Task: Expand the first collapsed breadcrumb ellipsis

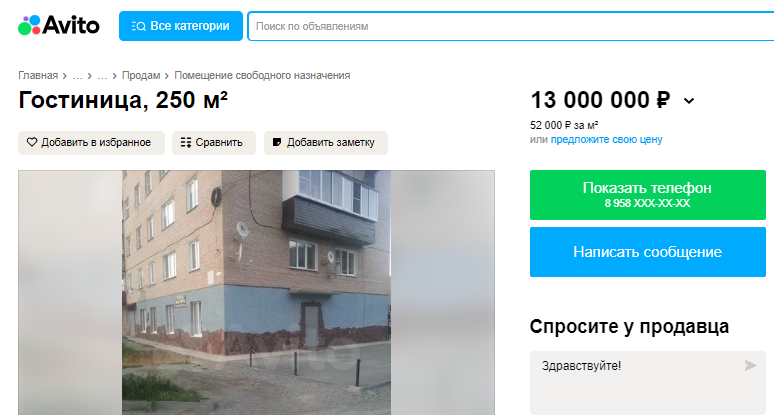Action: (x=77, y=75)
